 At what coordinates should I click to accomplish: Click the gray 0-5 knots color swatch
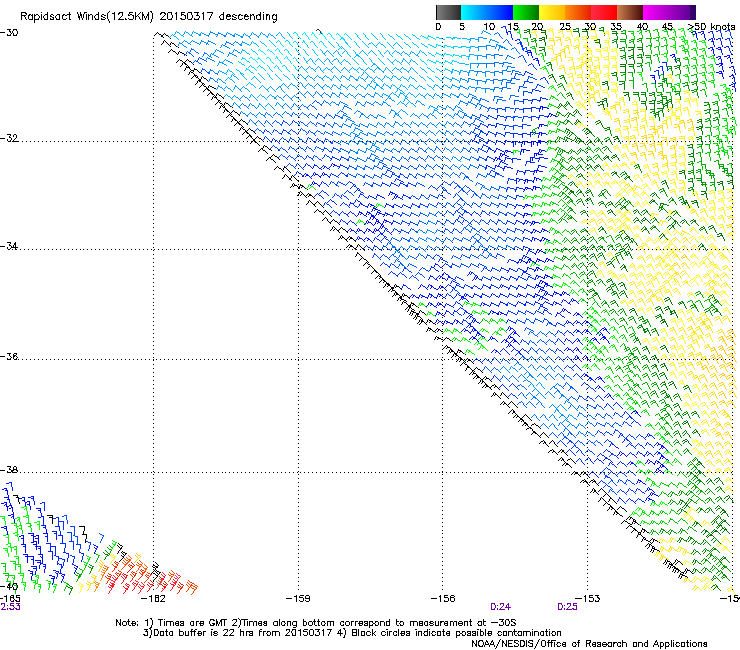448,12
